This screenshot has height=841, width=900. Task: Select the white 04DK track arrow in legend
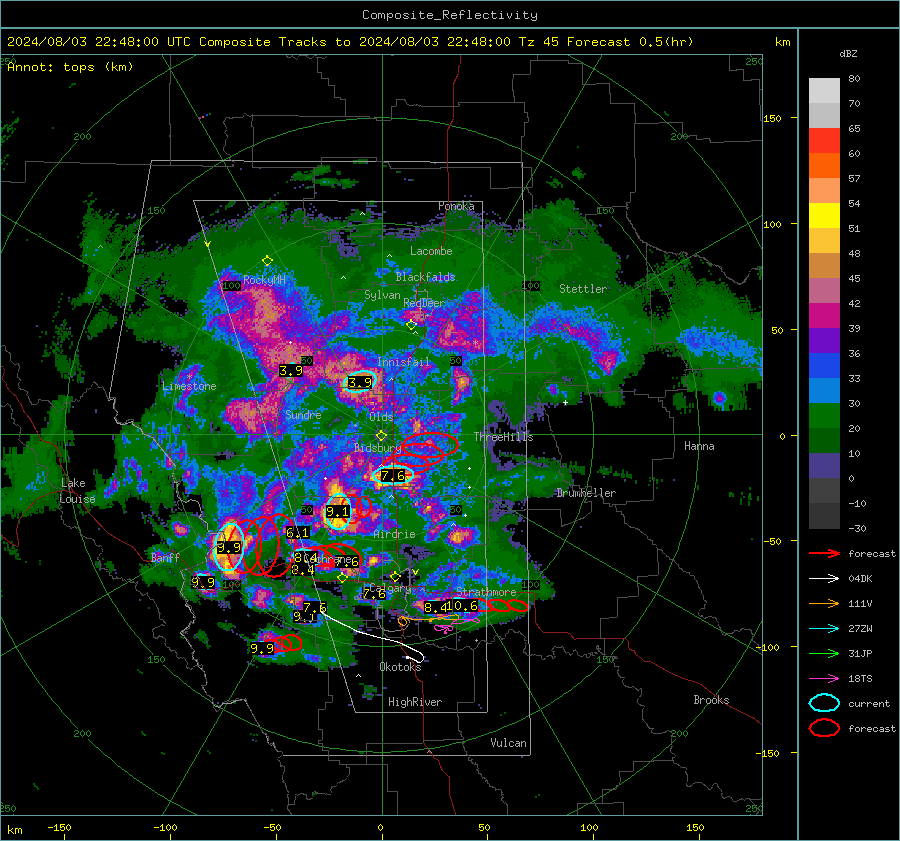824,579
